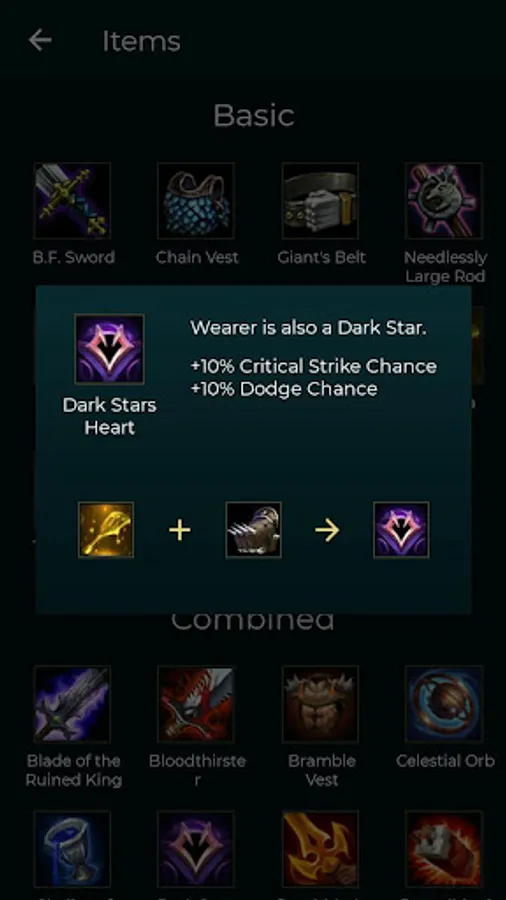The image size is (506, 900).
Task: Tap the golden Spatula recipe ingredient
Action: point(106,530)
